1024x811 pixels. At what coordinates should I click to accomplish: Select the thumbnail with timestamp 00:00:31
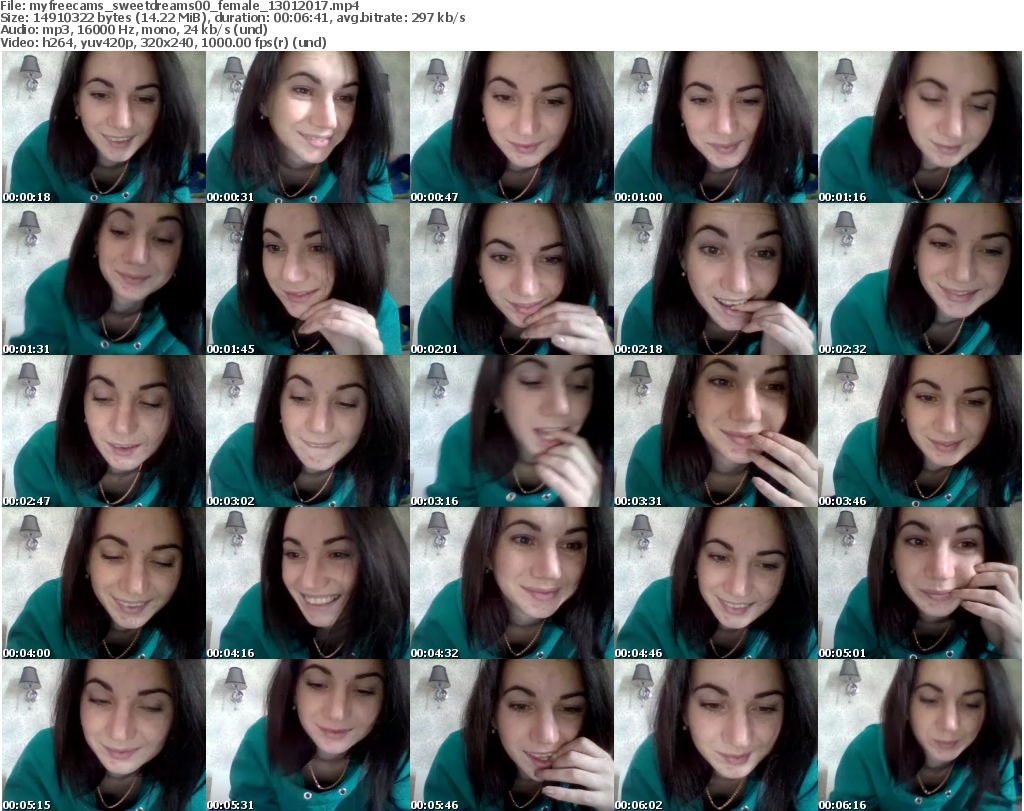(x=308, y=127)
